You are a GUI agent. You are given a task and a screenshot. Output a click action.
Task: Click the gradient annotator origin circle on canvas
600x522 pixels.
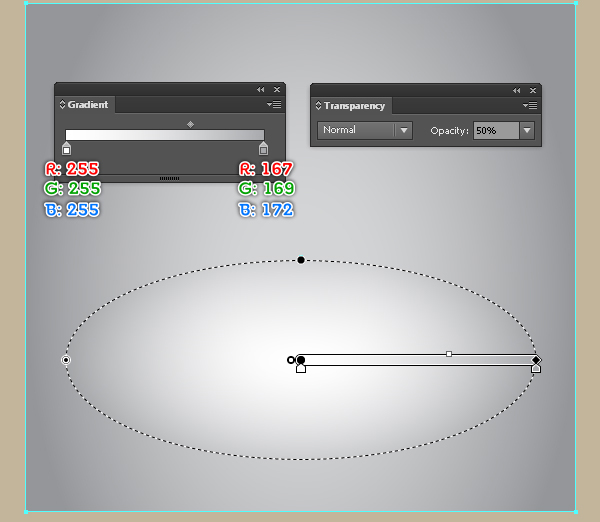click(290, 360)
